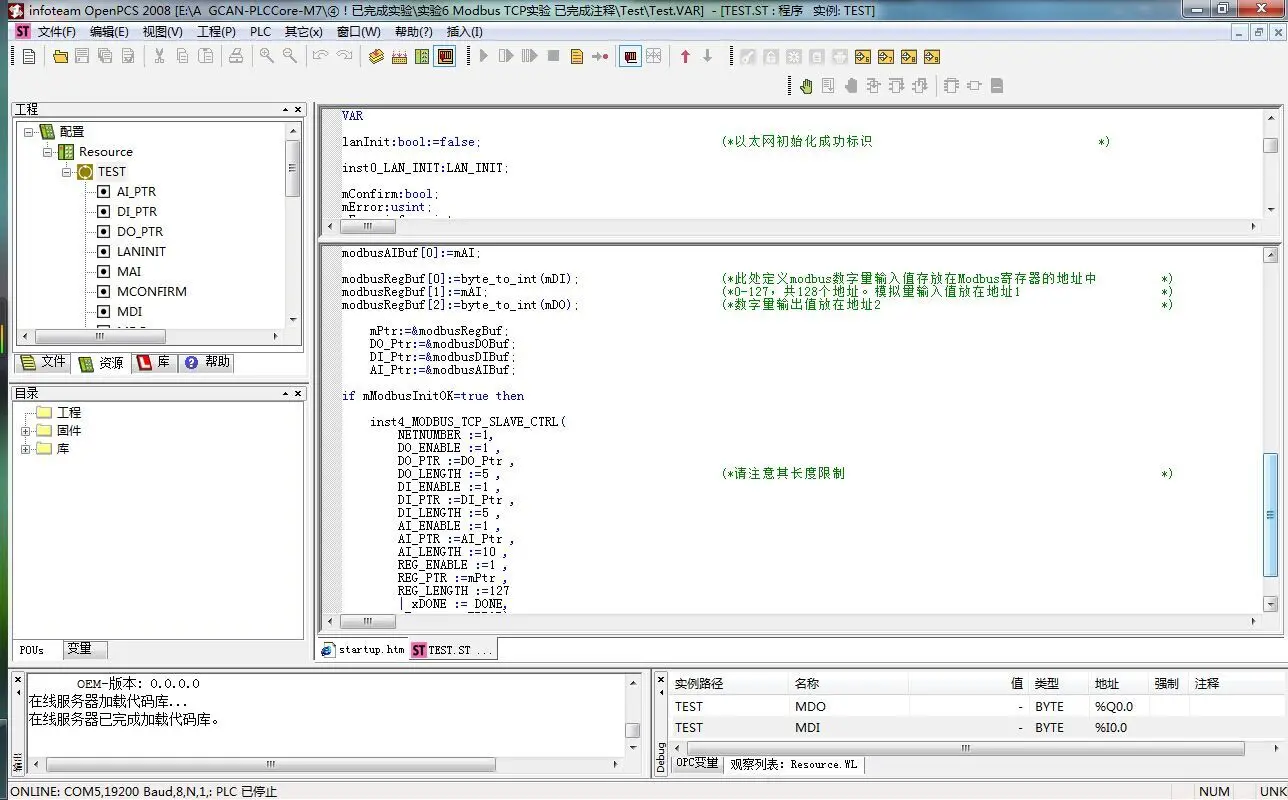Click the green hand breakpoint icon
The width and height of the screenshot is (1288, 800).
[806, 86]
